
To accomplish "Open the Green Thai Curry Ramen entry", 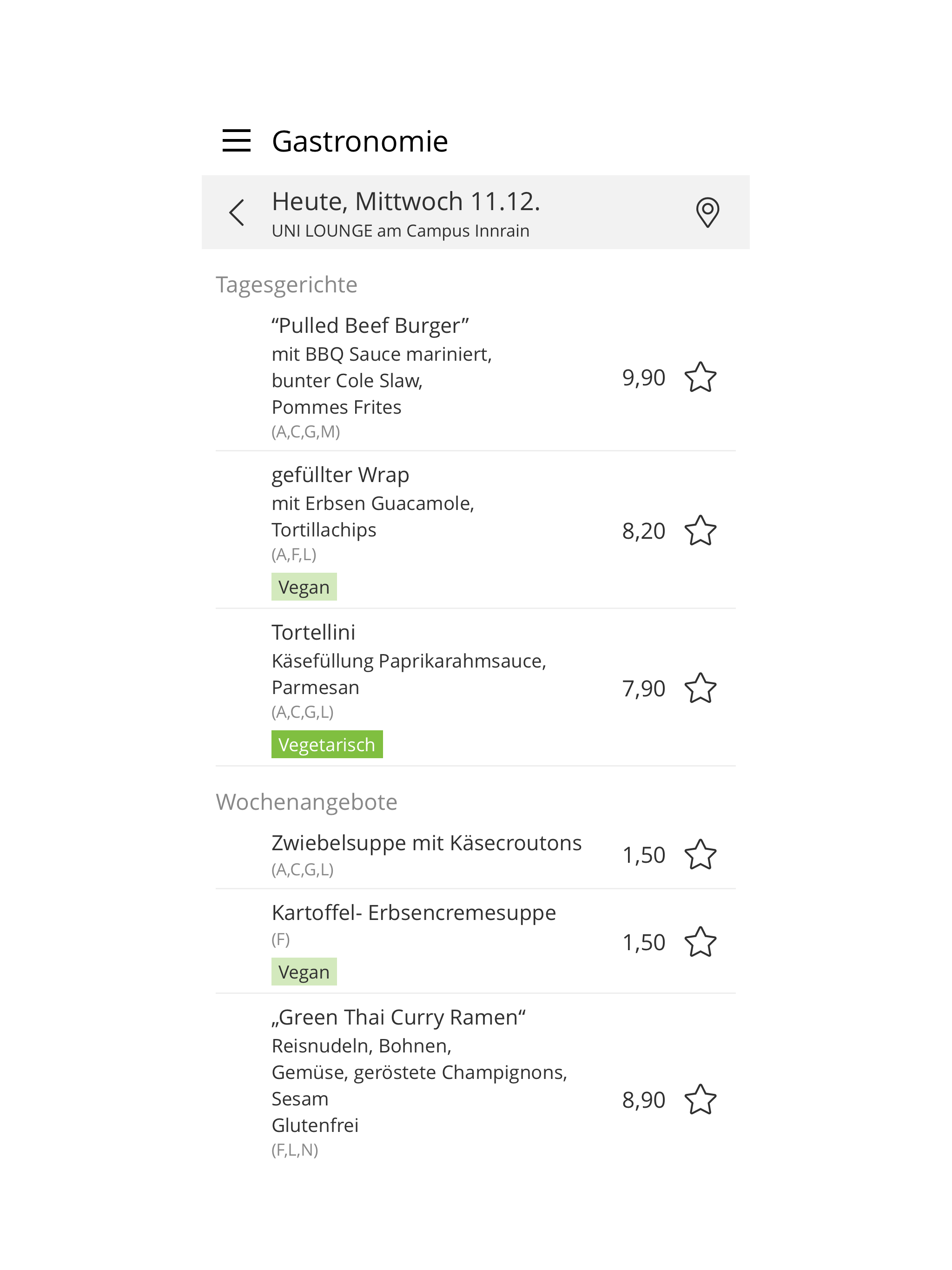I will click(x=476, y=1082).
